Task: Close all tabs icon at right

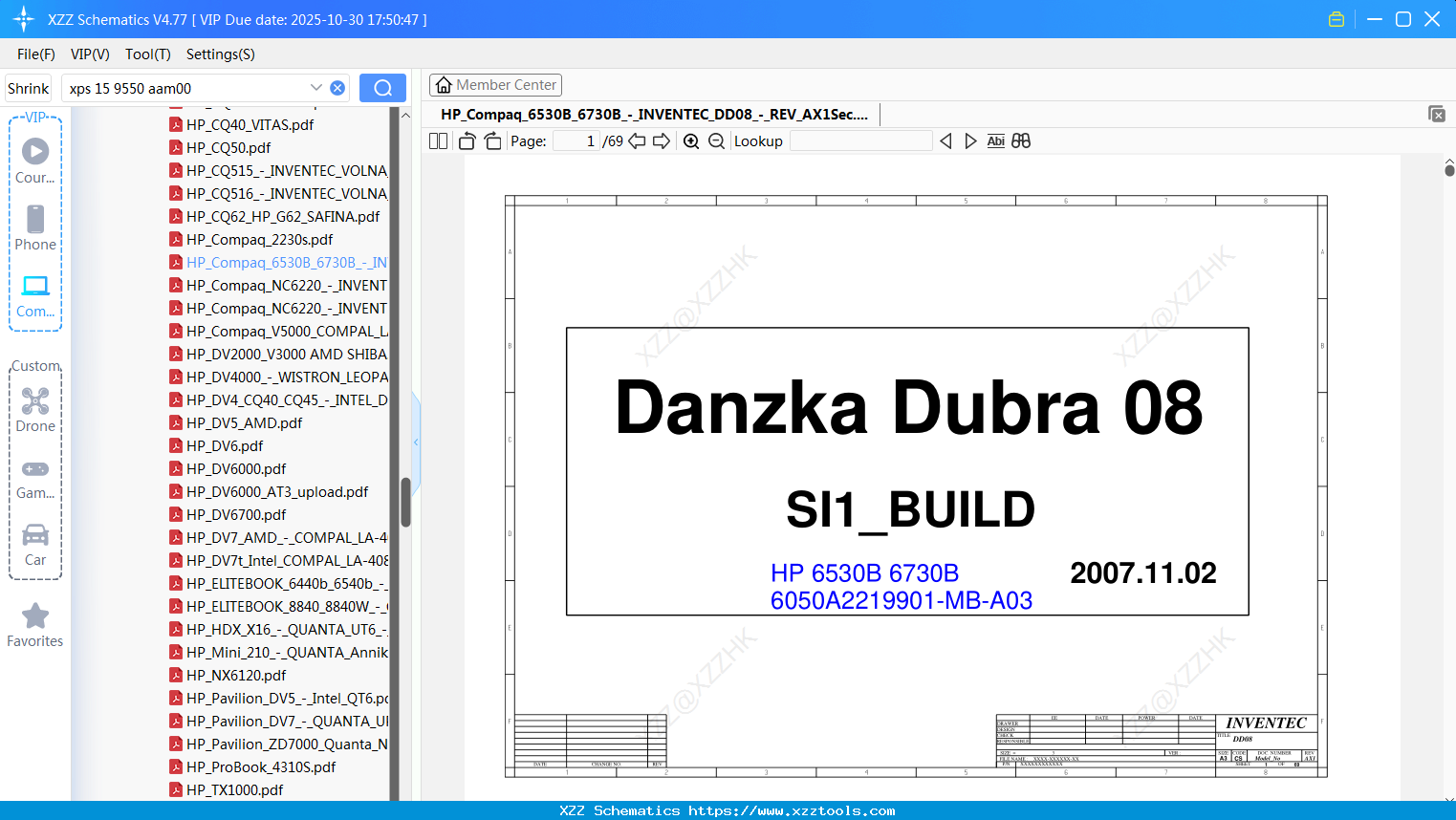Action: (x=1436, y=114)
